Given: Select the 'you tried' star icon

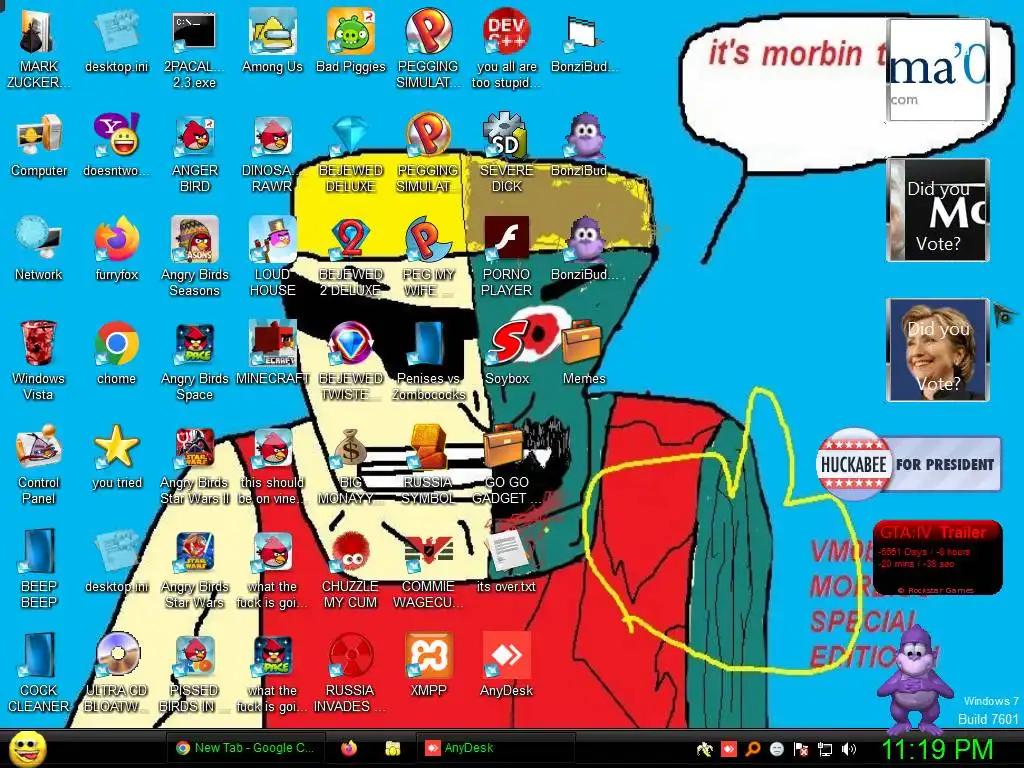Looking at the screenshot, I should click(x=116, y=456).
